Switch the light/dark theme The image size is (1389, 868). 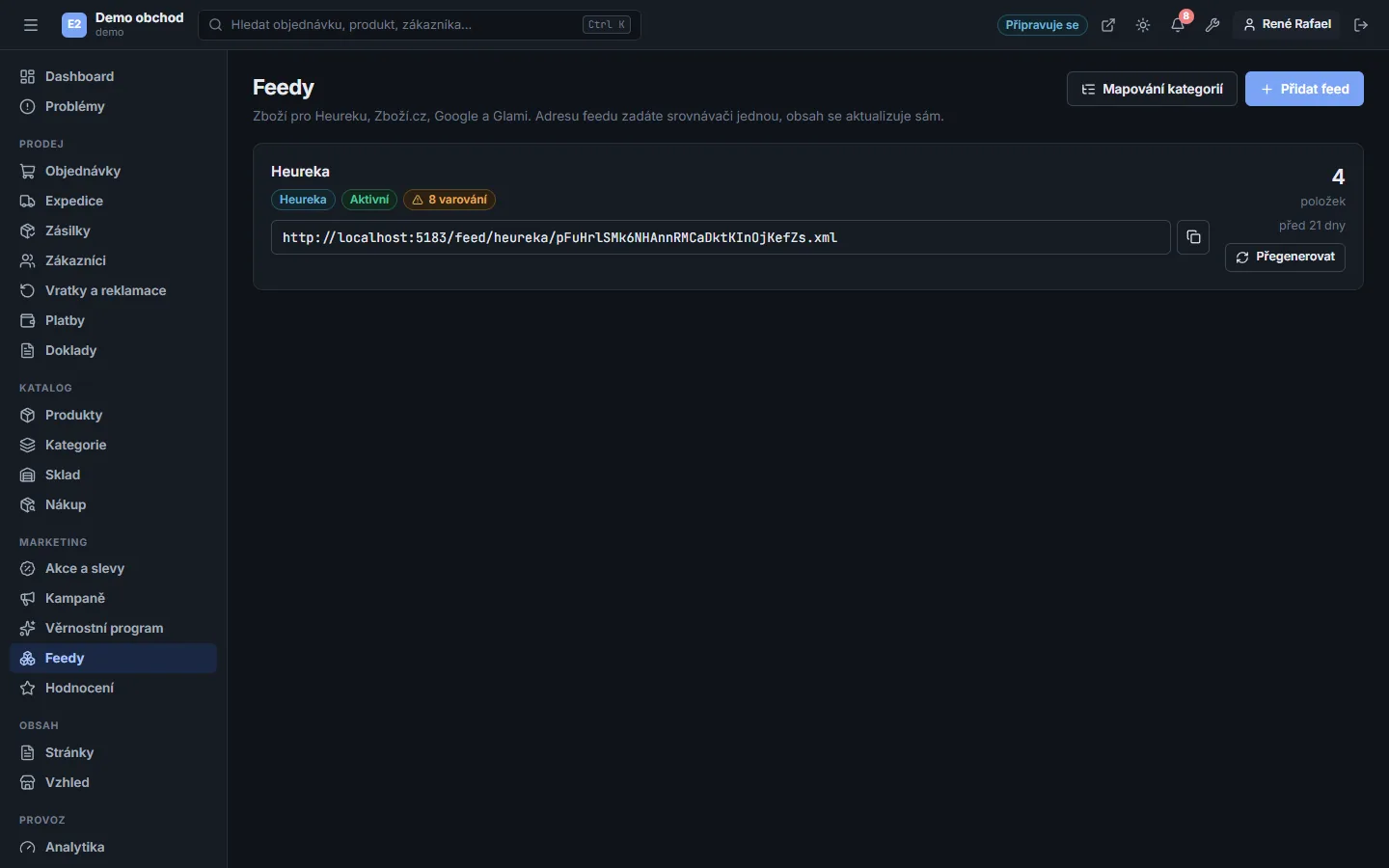[1143, 25]
